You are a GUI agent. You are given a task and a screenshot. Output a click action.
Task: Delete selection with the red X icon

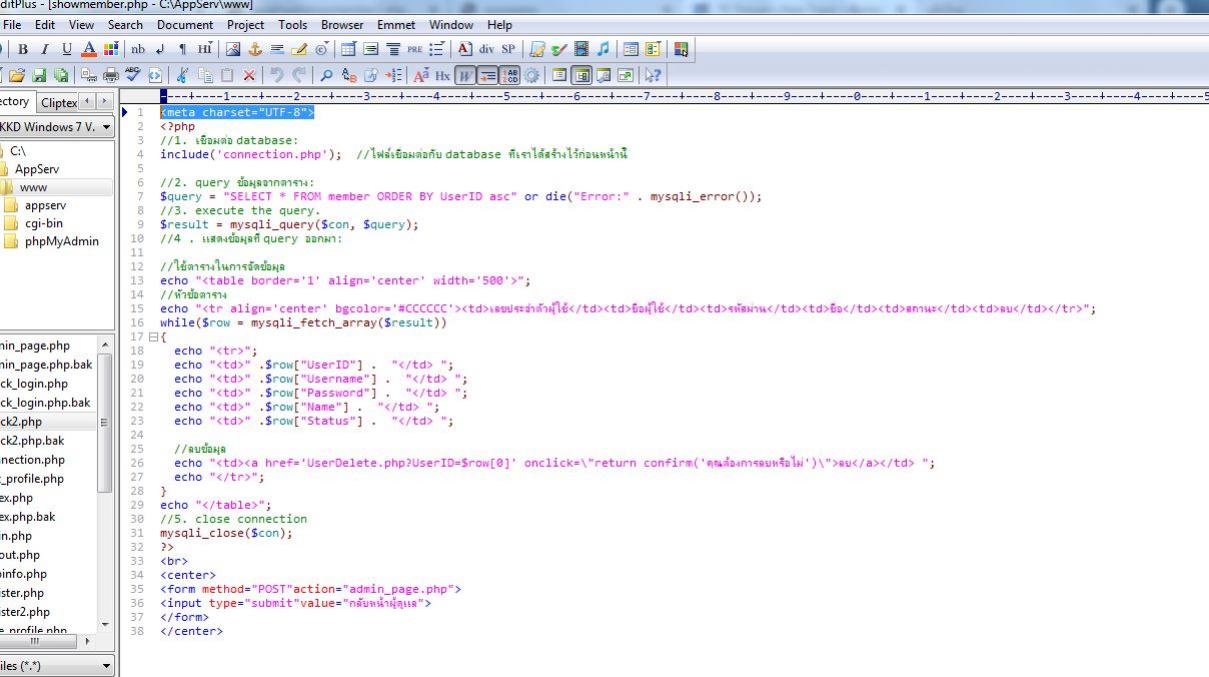point(249,75)
